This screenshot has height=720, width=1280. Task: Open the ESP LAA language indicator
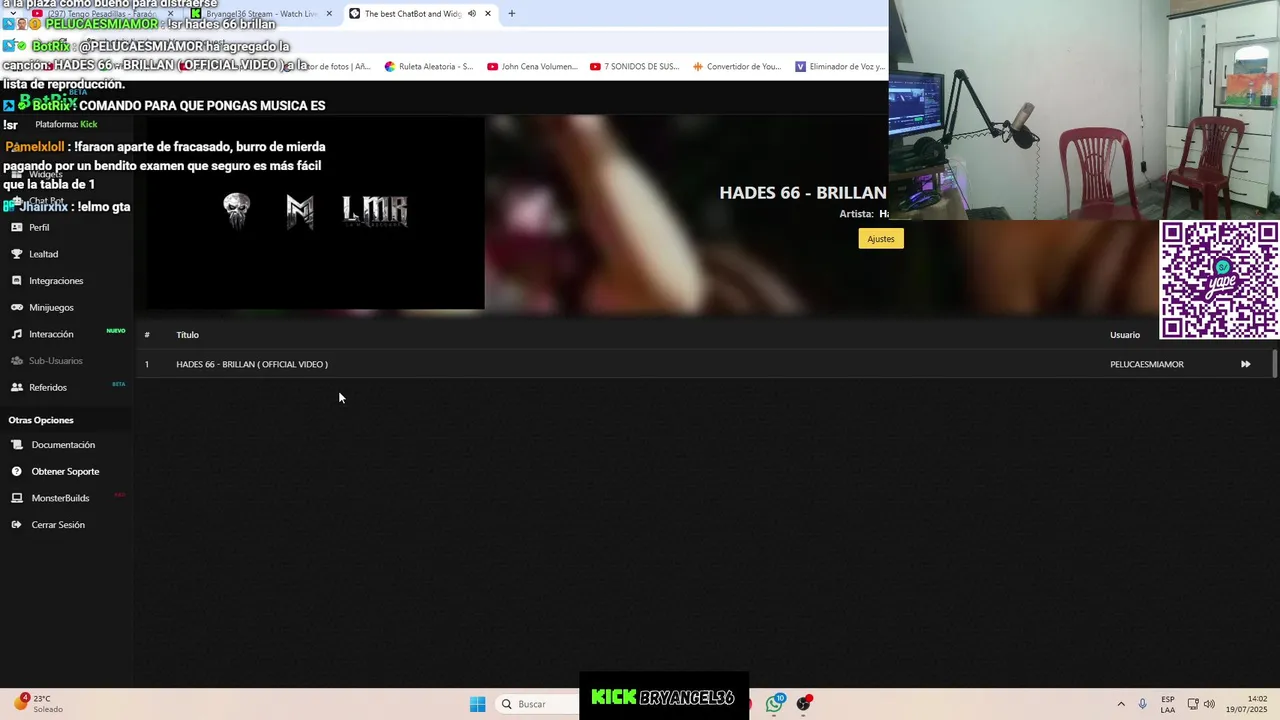[1168, 704]
